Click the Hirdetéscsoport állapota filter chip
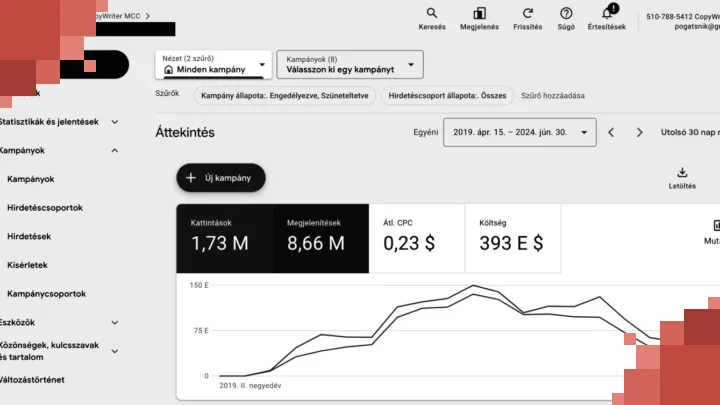Viewport: 720px width, 405px height. tap(447, 96)
